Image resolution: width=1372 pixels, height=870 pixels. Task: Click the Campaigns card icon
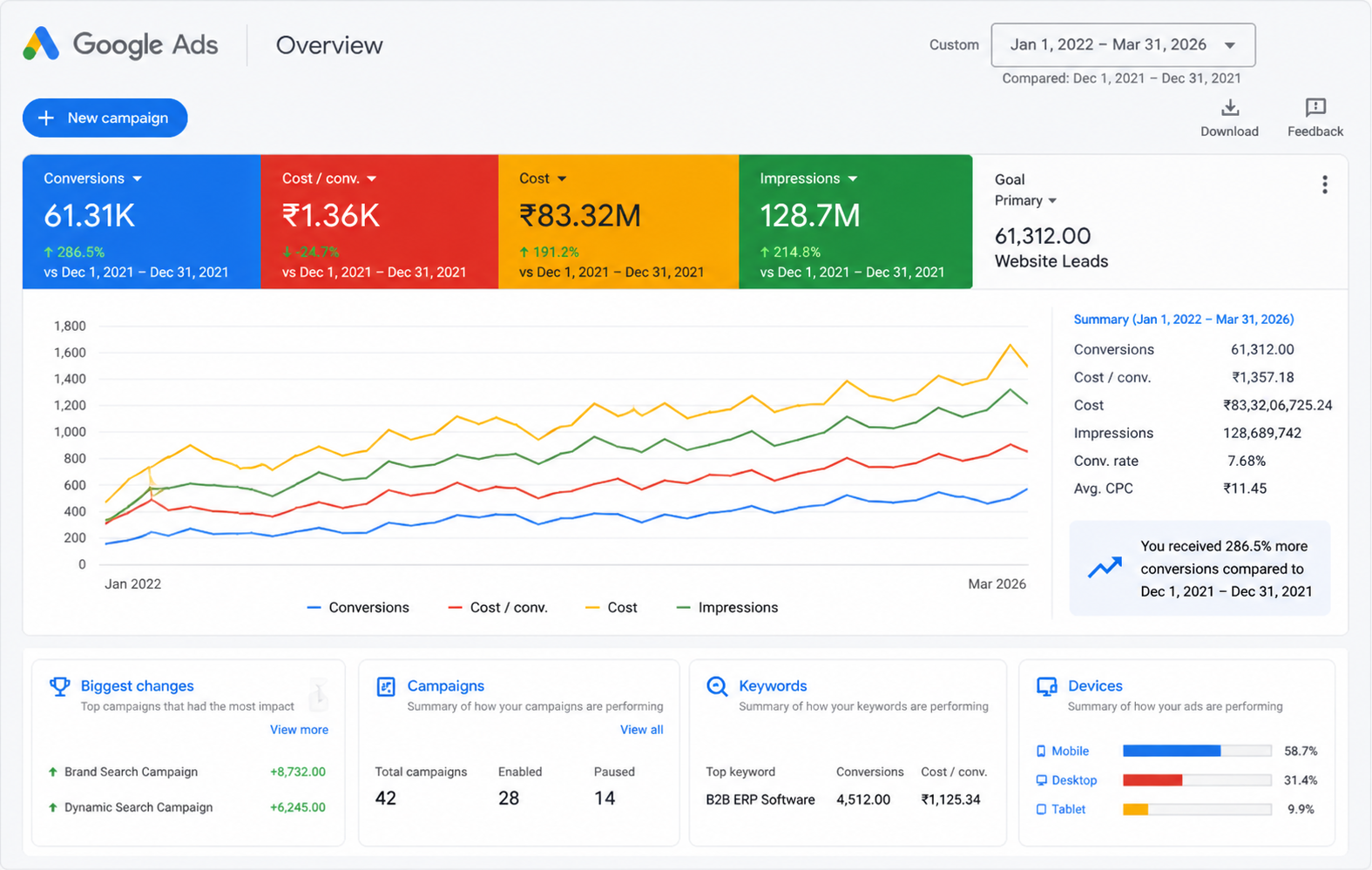[386, 686]
